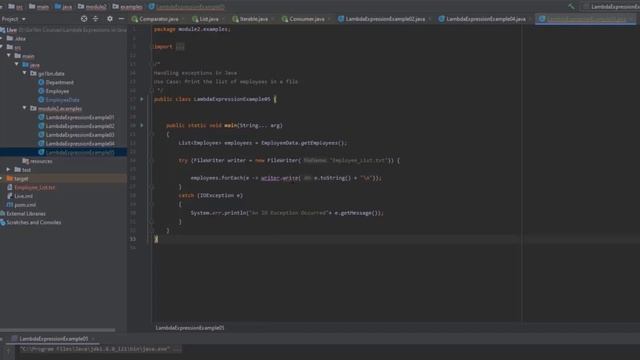Screen dimensions: 640x360
Task: Click the Comparator.java tab file icon
Action: [x=135, y=19]
